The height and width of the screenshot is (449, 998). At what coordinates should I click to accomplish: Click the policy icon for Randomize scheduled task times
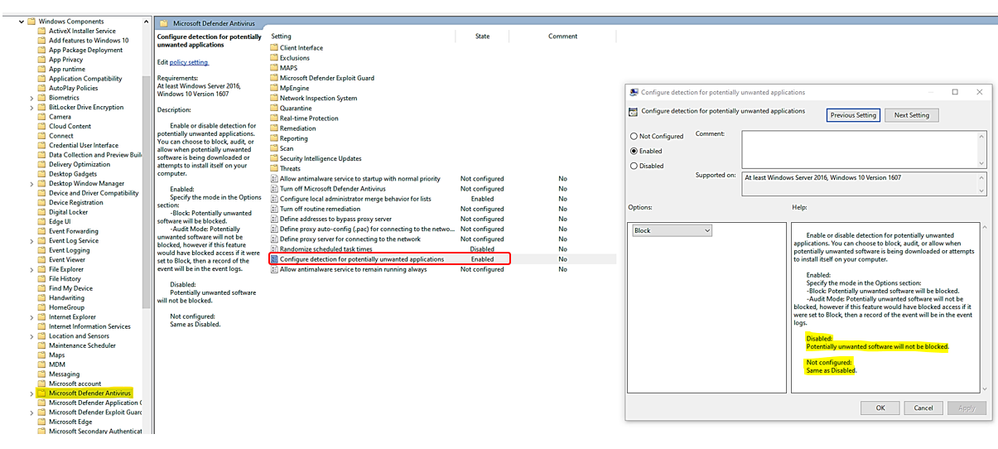point(274,249)
